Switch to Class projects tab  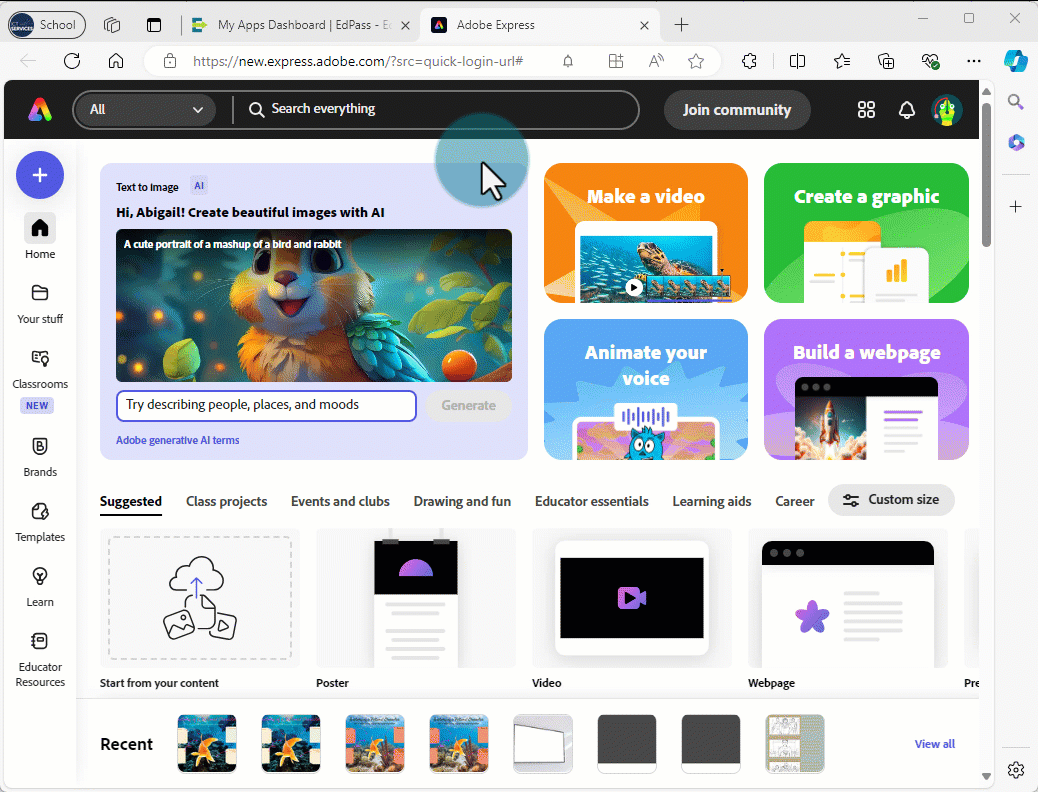tap(226, 501)
